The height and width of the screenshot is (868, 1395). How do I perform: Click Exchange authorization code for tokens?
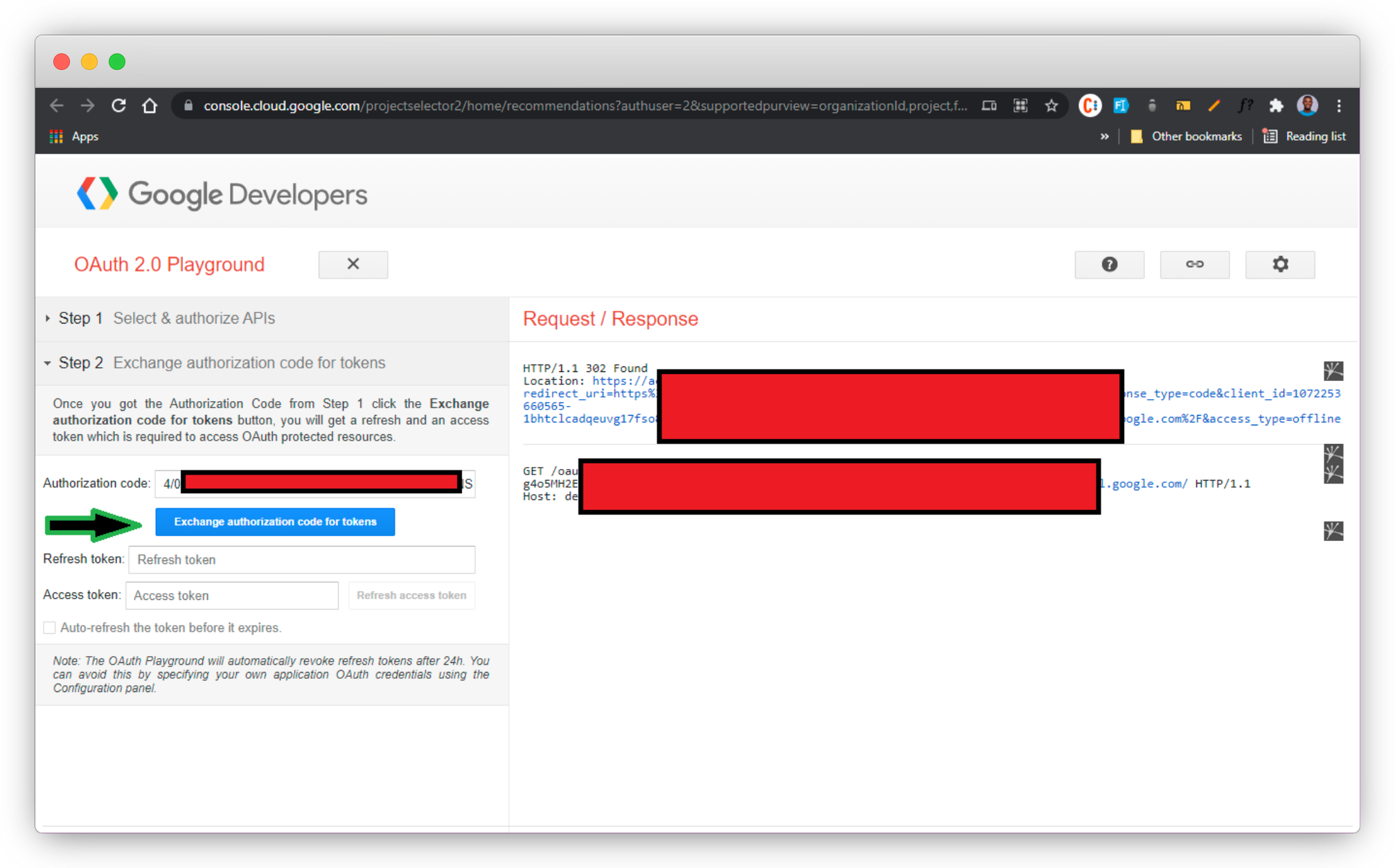click(275, 522)
